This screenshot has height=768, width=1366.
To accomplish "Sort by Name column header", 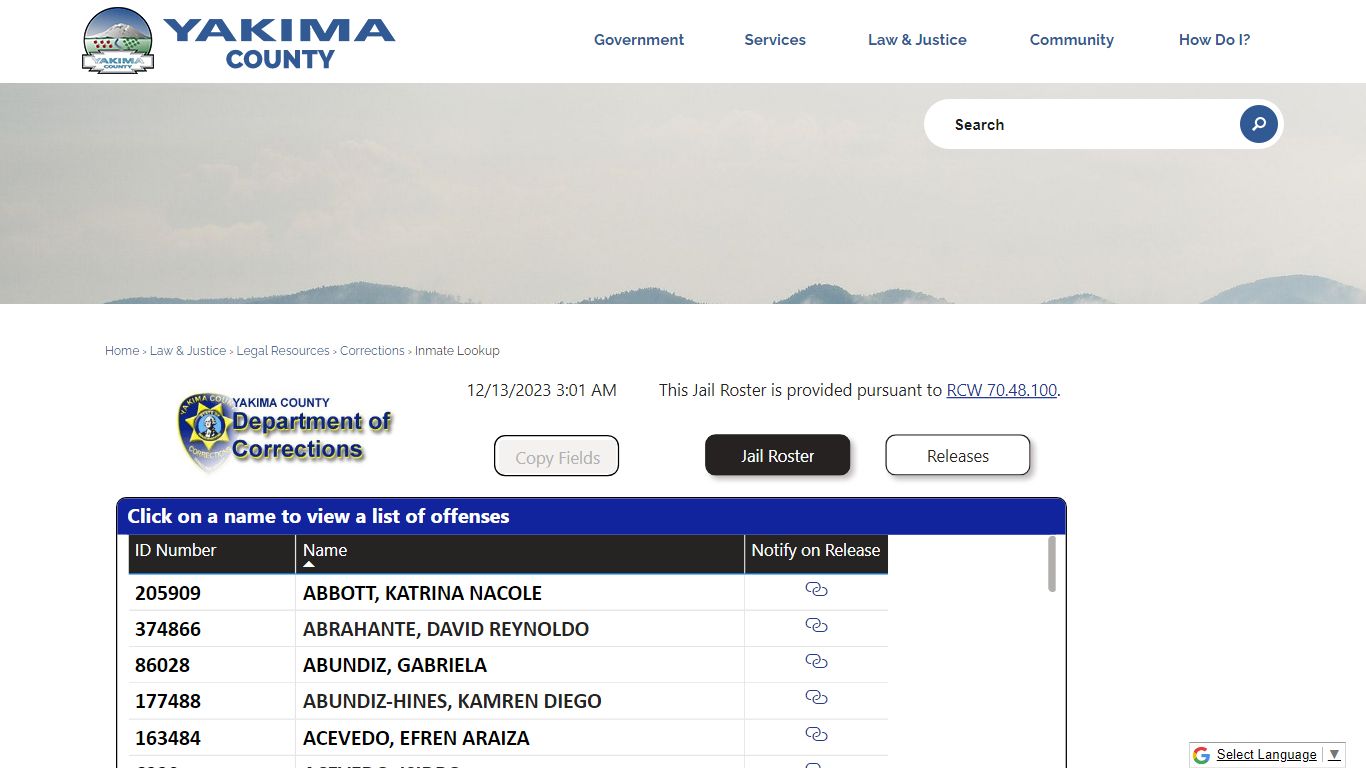I will (x=519, y=554).
